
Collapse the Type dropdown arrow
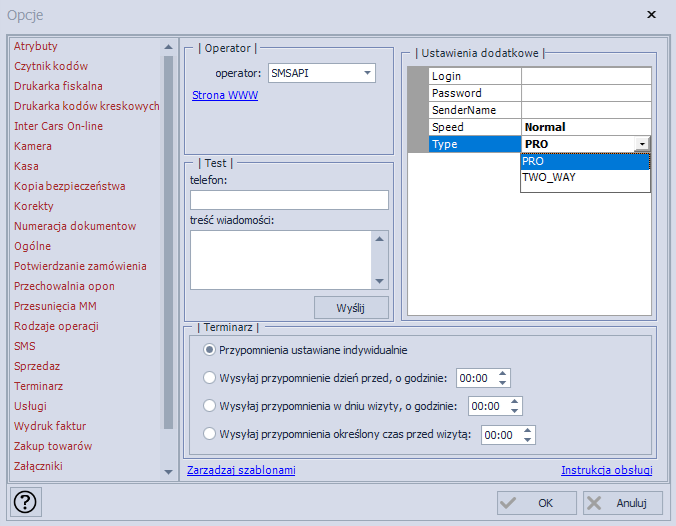pyautogui.click(x=641, y=144)
